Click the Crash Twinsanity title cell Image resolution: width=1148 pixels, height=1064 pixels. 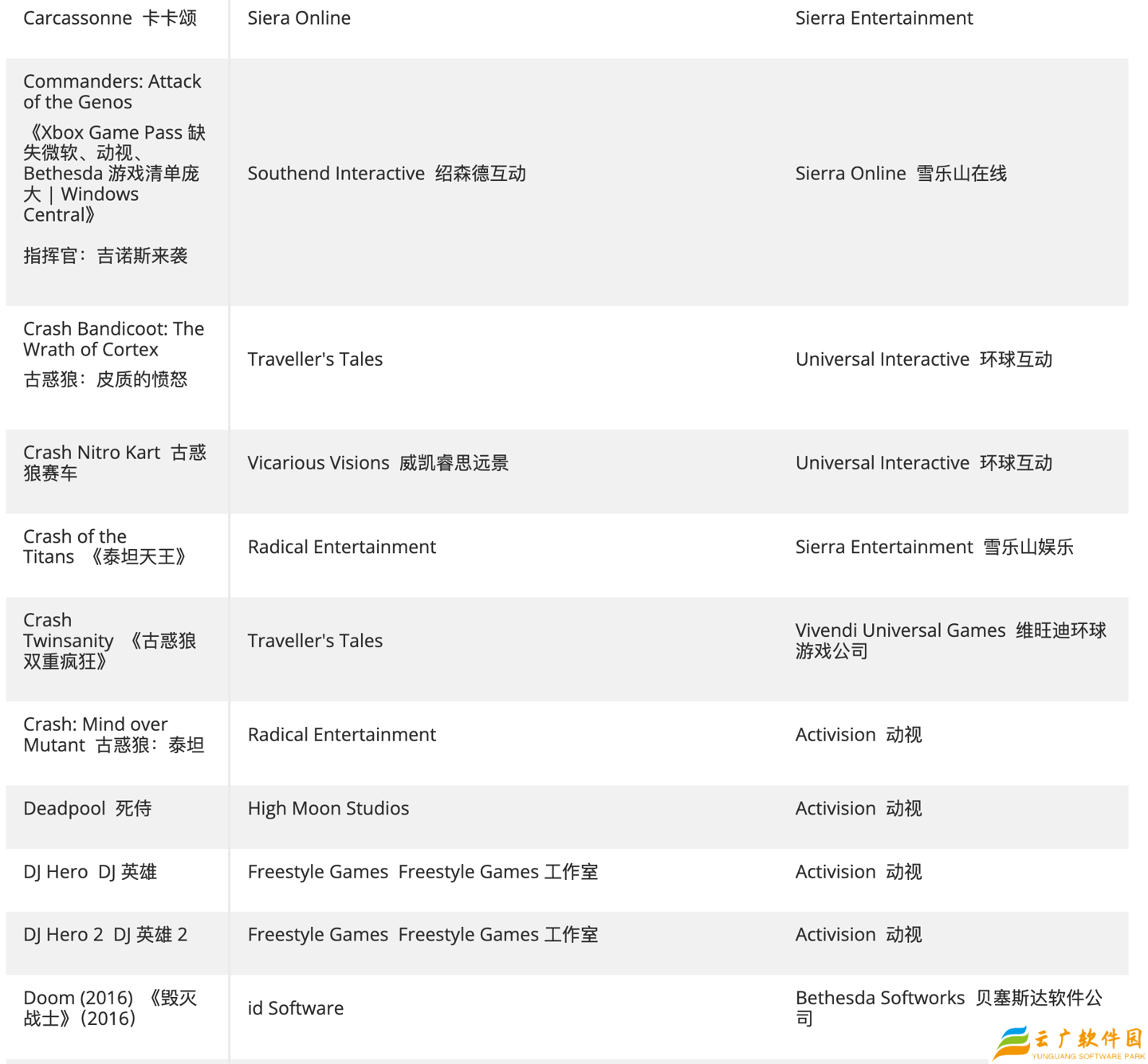pyautogui.click(x=110, y=641)
